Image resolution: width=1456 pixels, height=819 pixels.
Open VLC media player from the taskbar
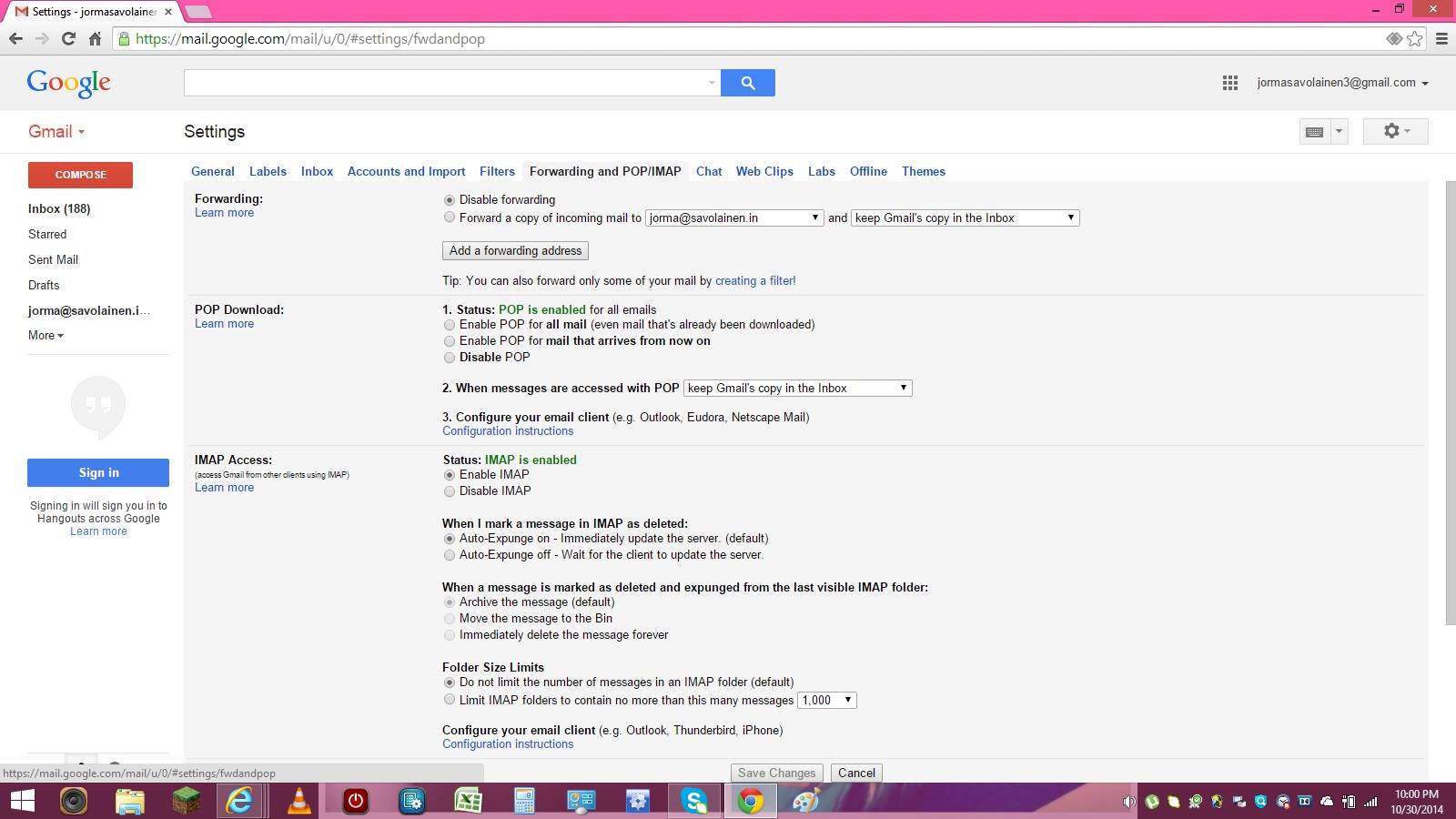tap(299, 801)
